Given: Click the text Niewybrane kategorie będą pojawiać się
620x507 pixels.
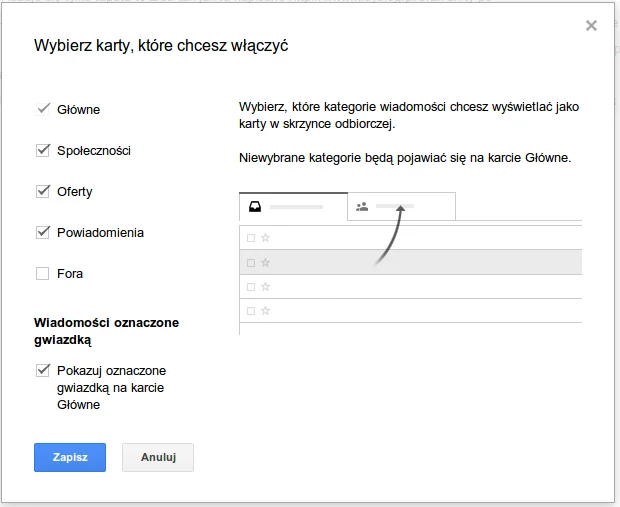Looking at the screenshot, I should click(352, 158).
